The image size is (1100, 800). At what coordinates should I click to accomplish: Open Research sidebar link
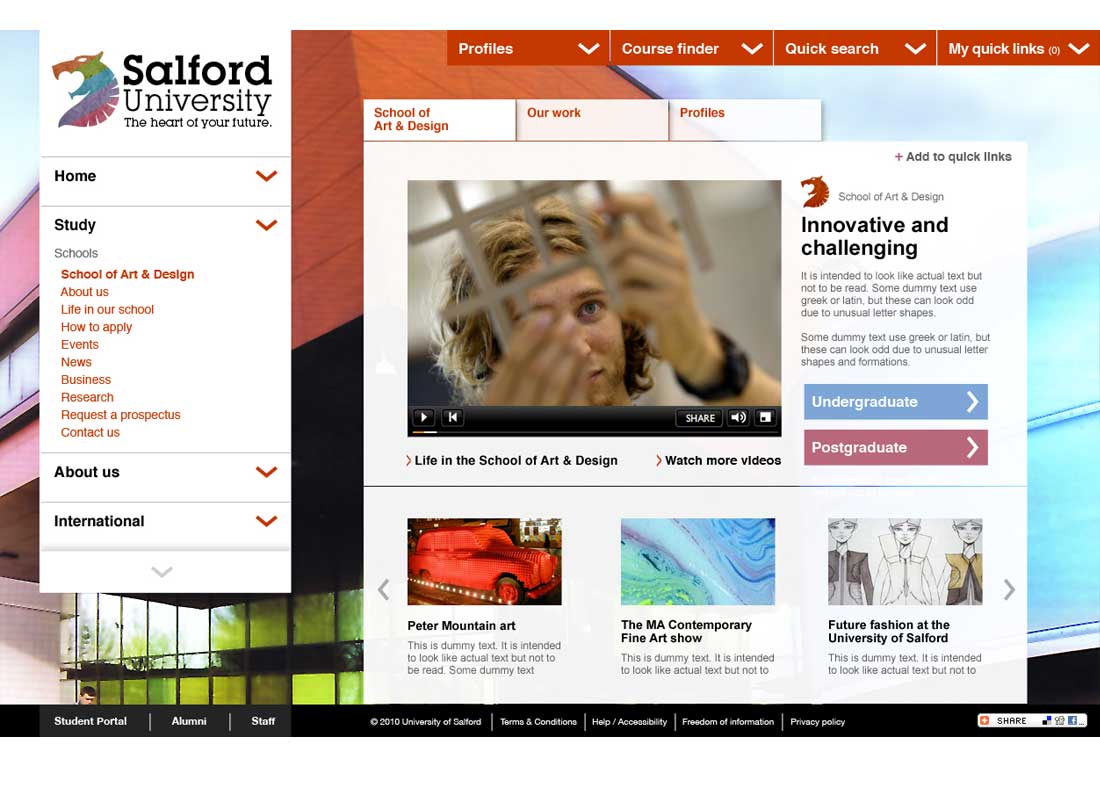[87, 397]
